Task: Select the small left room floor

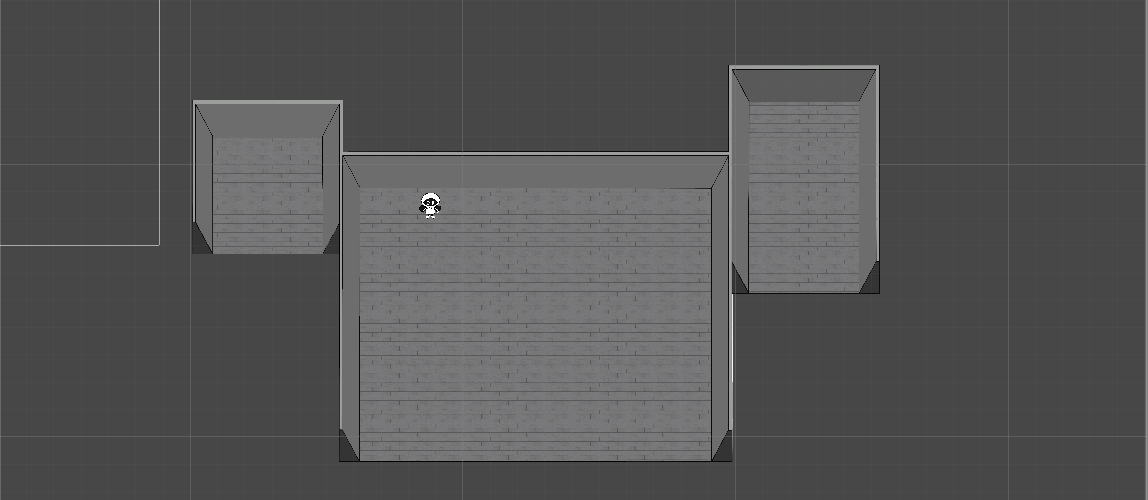Action: click(268, 195)
